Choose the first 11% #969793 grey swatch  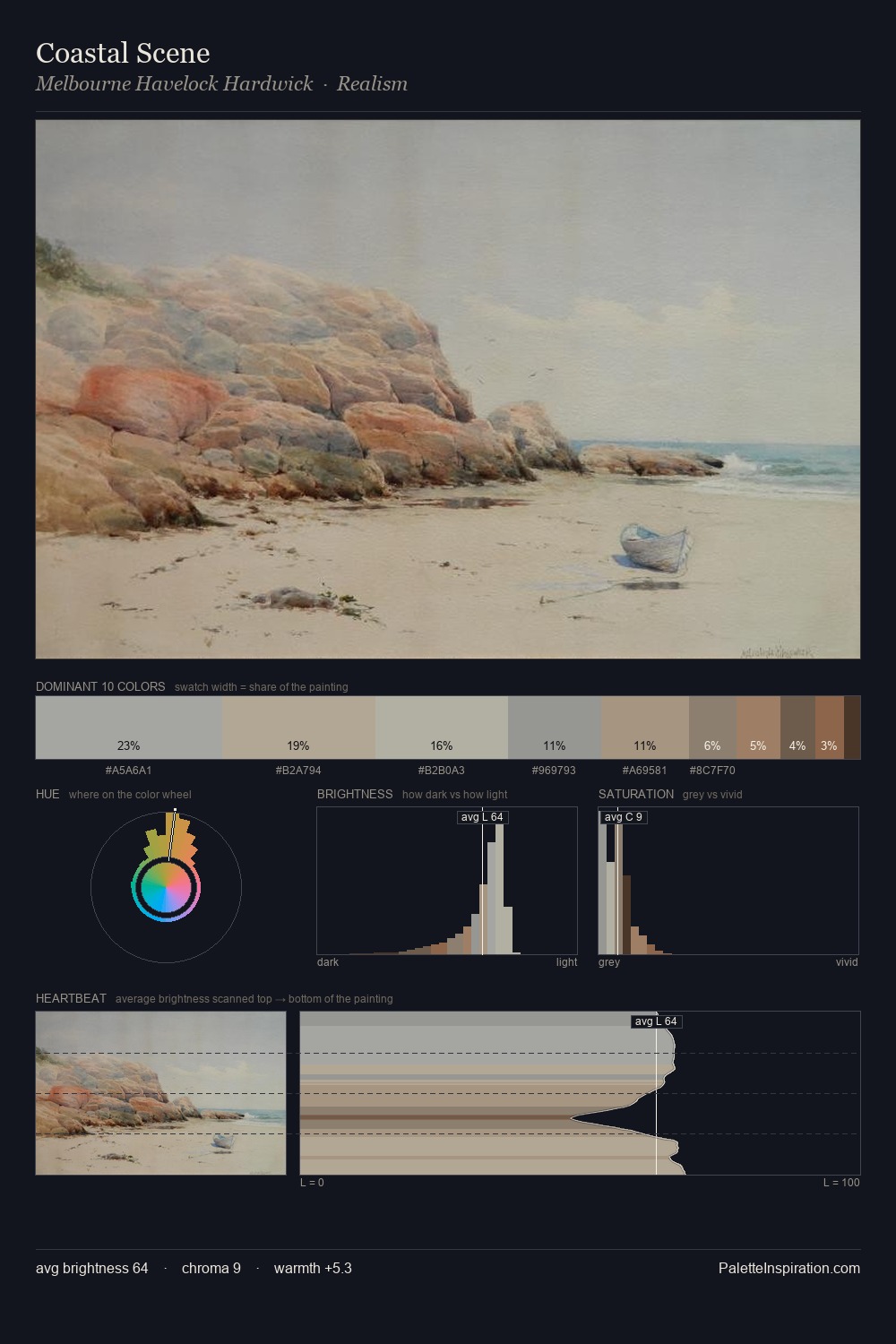click(554, 728)
